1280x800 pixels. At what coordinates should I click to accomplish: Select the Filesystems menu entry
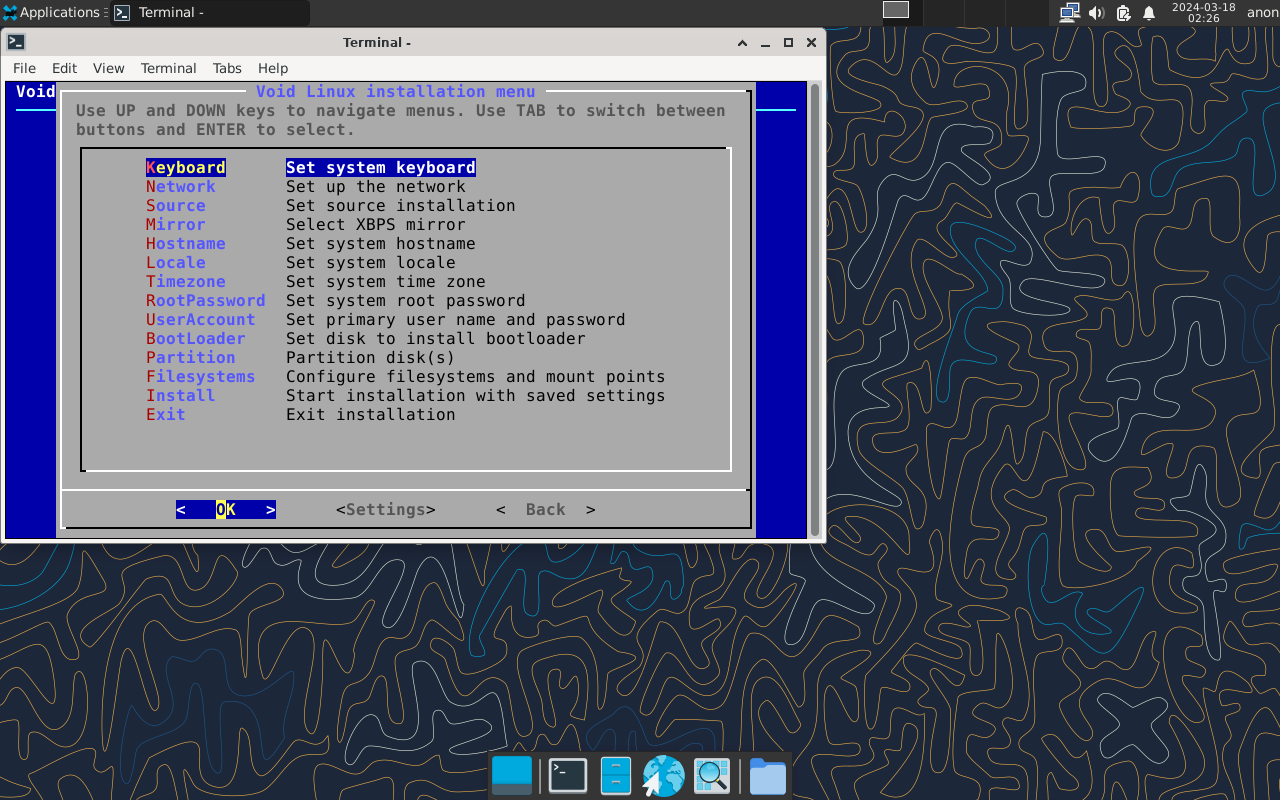(x=201, y=376)
